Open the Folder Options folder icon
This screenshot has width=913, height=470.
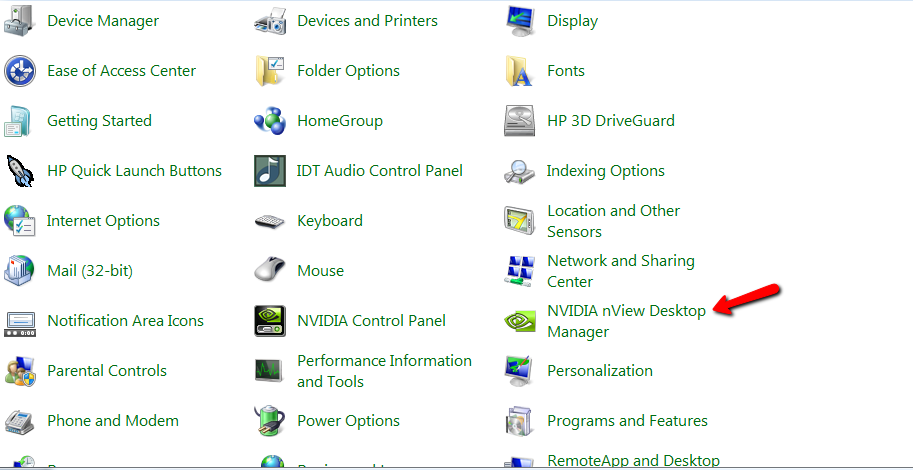tap(270, 71)
